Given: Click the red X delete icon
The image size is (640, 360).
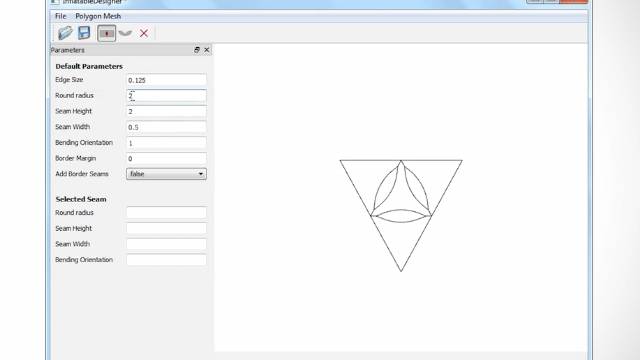Looking at the screenshot, I should tap(144, 33).
